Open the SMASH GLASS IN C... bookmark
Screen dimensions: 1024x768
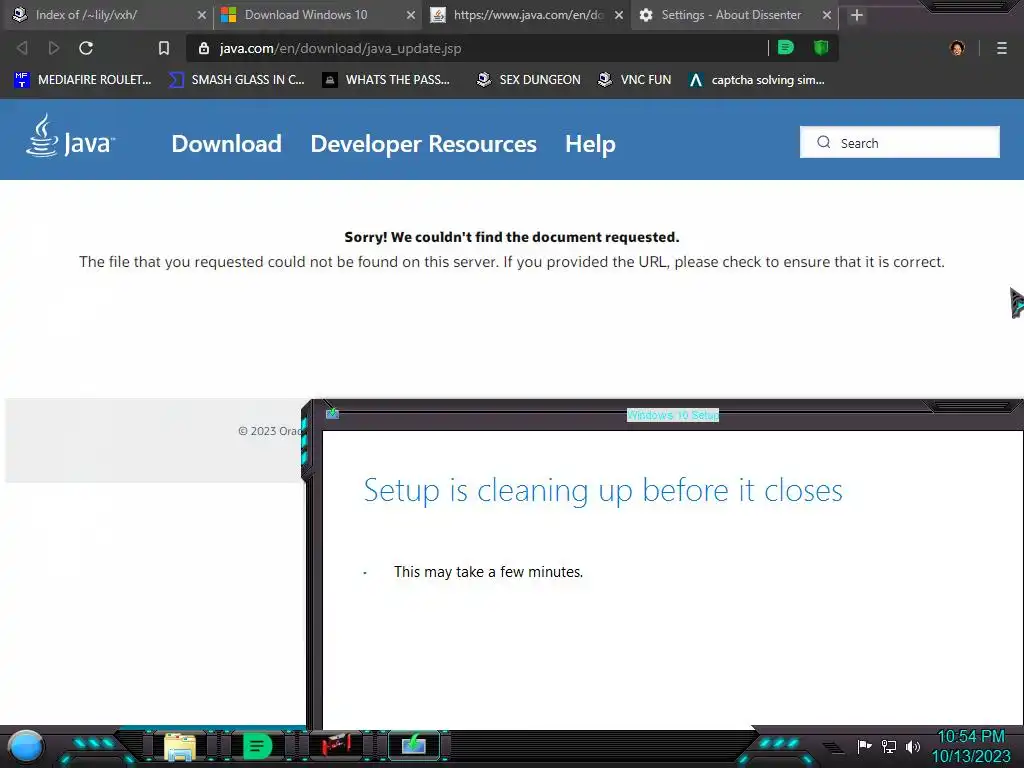click(236, 80)
